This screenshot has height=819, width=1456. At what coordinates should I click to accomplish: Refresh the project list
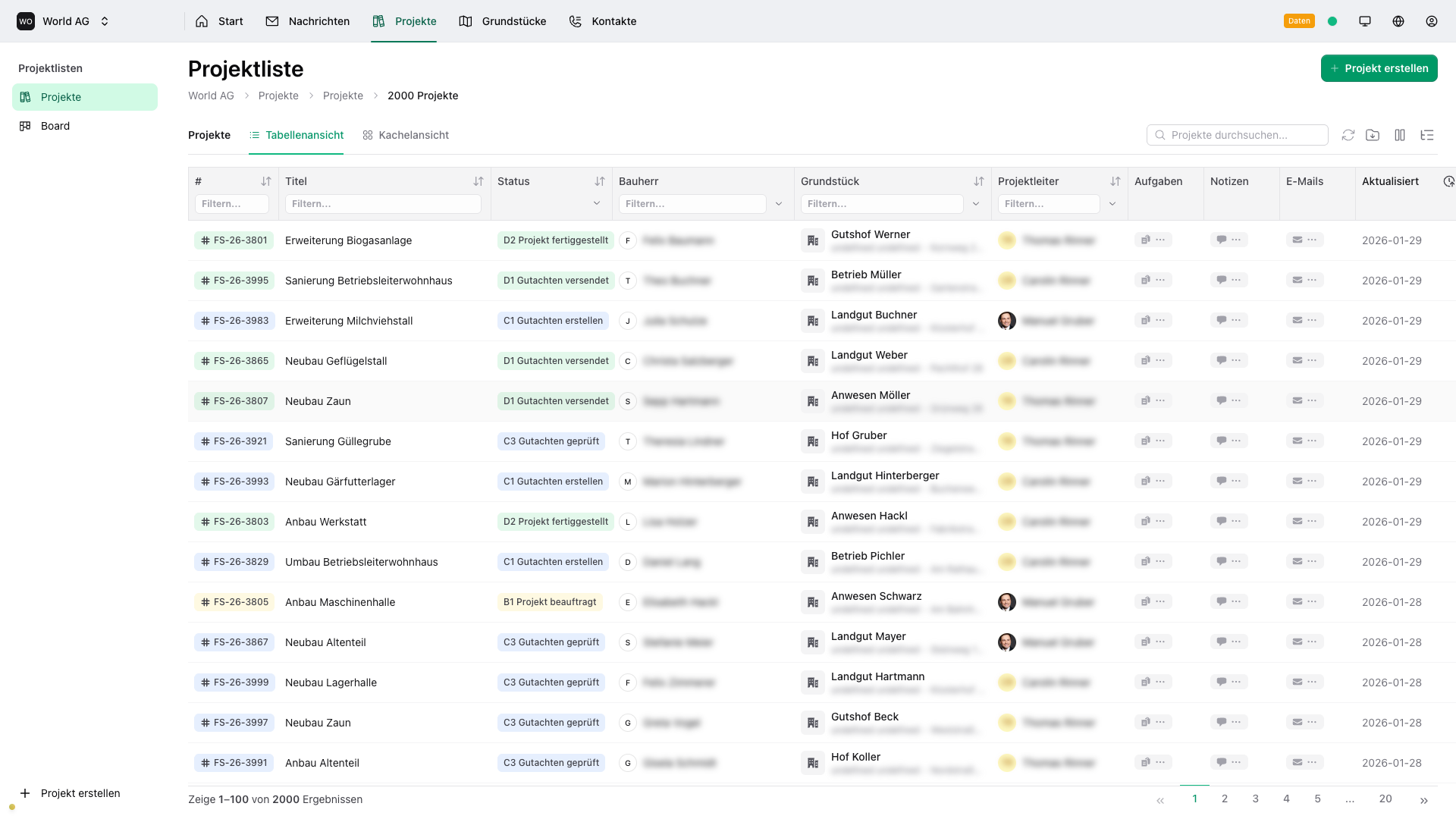pyautogui.click(x=1349, y=134)
